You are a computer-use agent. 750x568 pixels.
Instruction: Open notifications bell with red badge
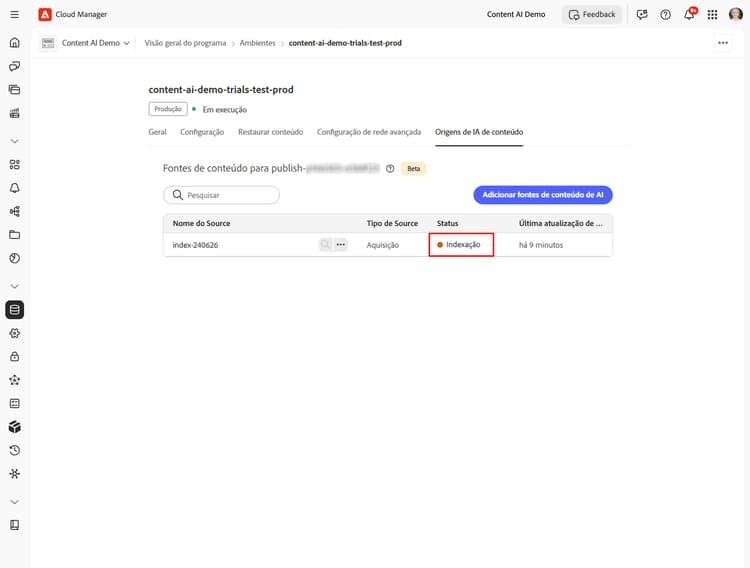689,14
